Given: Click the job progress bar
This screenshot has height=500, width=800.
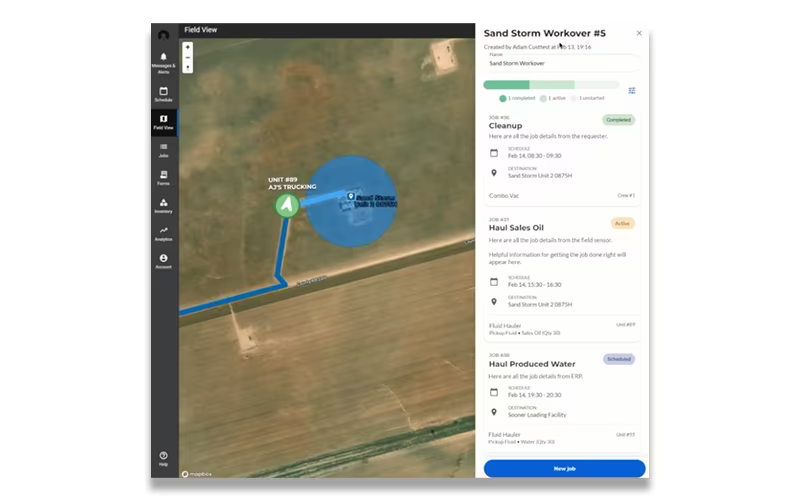Looking at the screenshot, I should [551, 85].
